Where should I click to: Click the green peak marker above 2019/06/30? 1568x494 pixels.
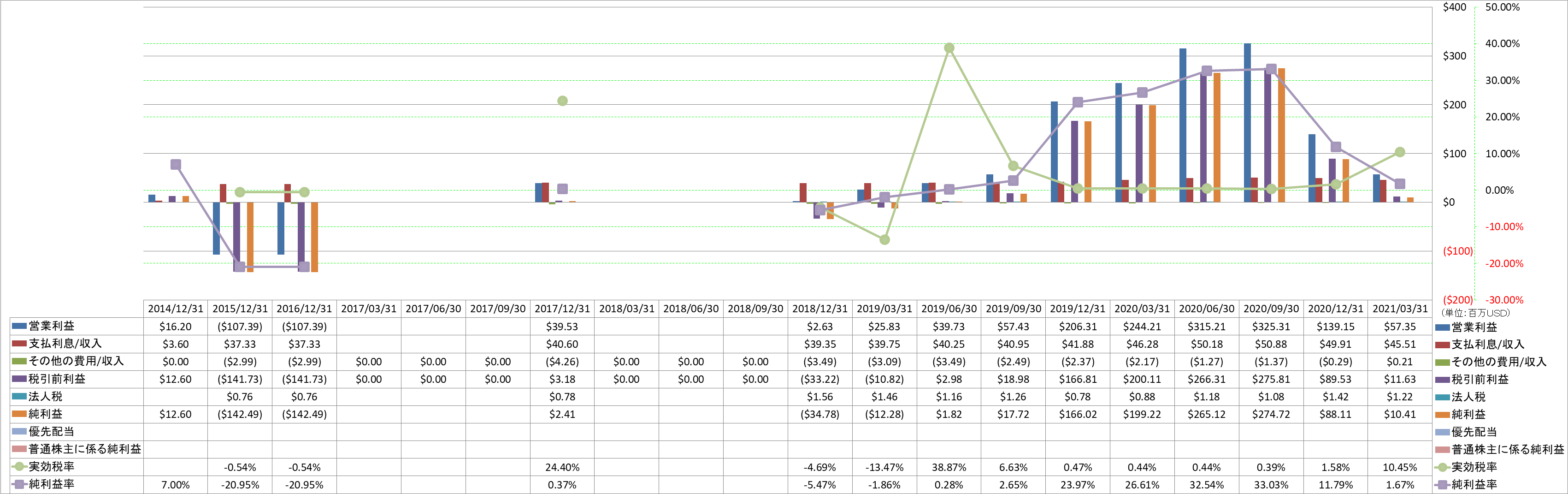949,48
